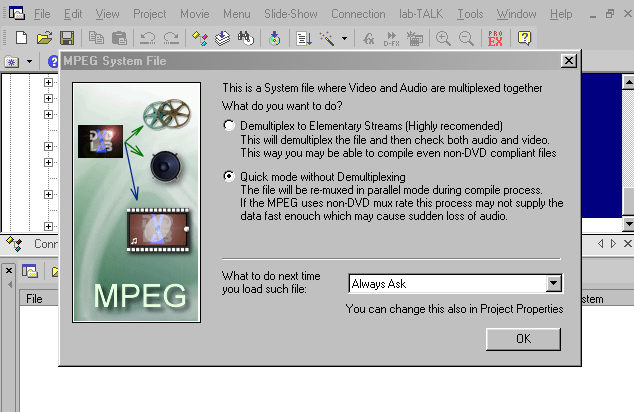The width and height of the screenshot is (634, 412).
Task: Open the File menu
Action: (x=42, y=14)
